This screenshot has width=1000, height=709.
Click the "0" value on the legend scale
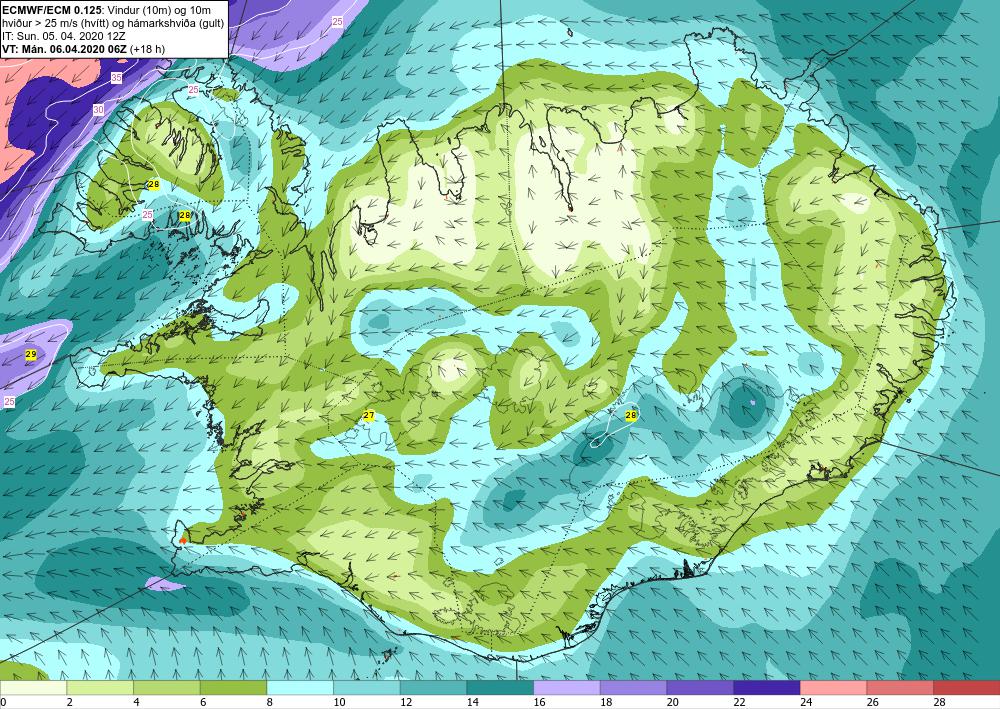tap(3, 702)
